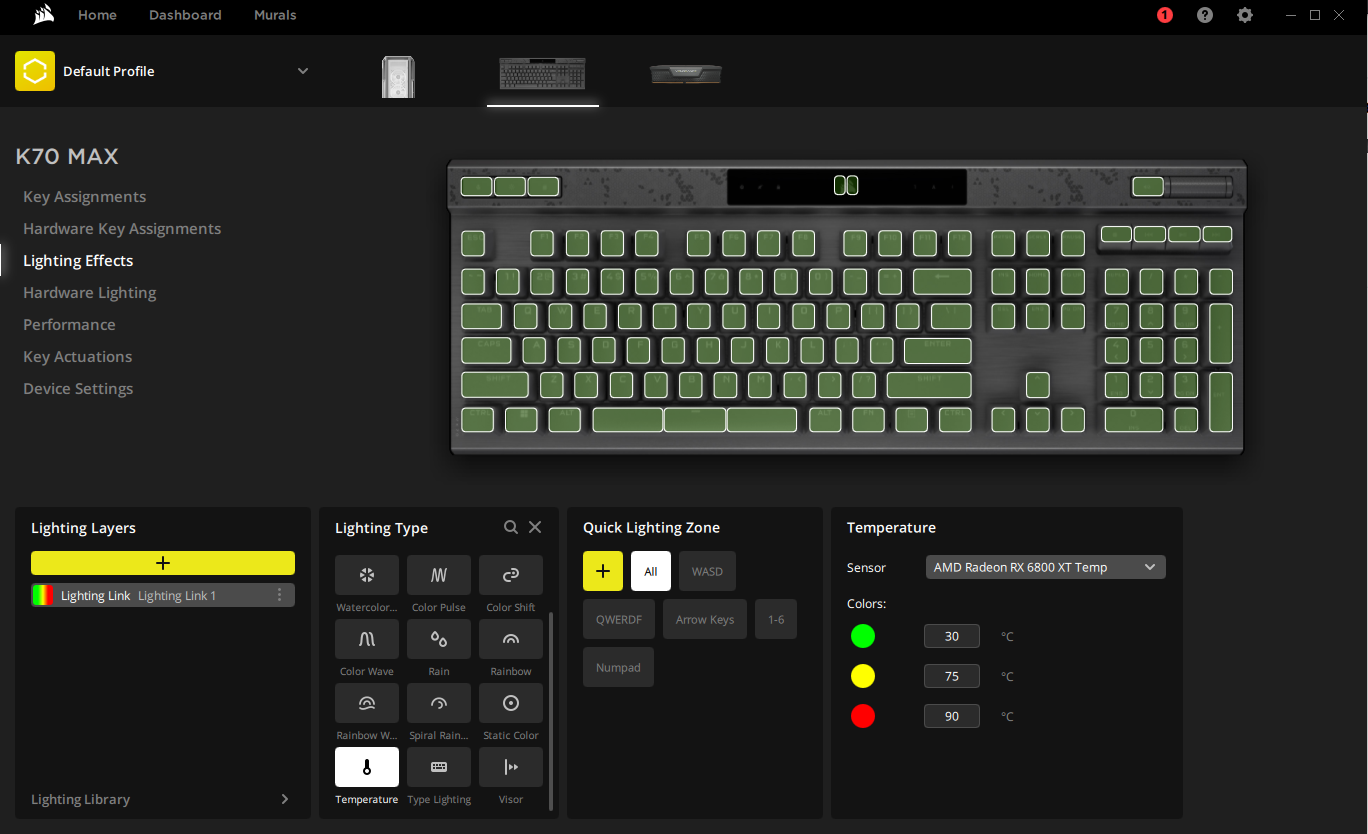Select the Watercolor lighting type icon
Image resolution: width=1368 pixels, height=834 pixels.
[x=367, y=575]
